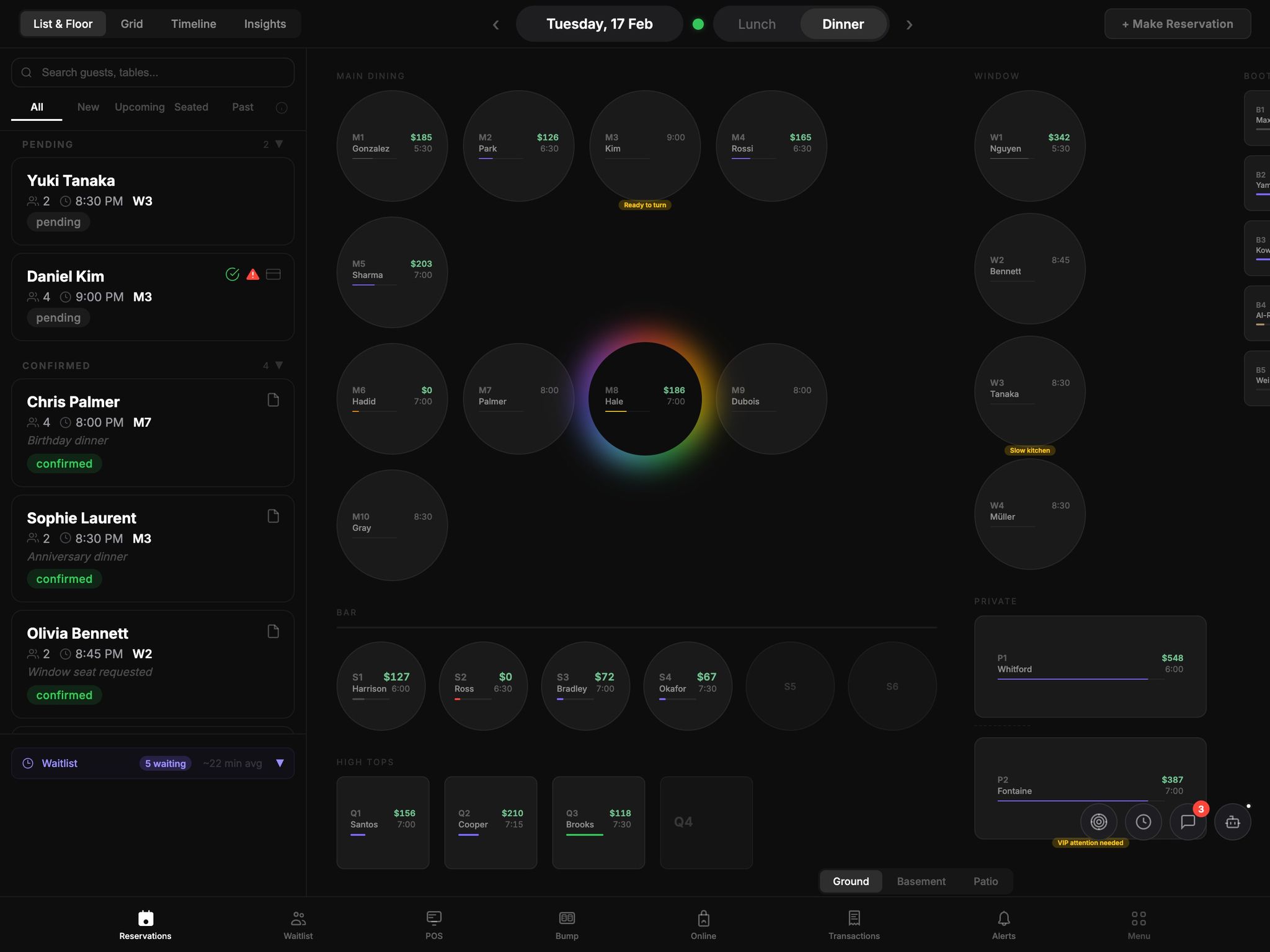Viewport: 1270px width, 952px height.
Task: Select the Ground floor toggle
Action: click(x=851, y=881)
